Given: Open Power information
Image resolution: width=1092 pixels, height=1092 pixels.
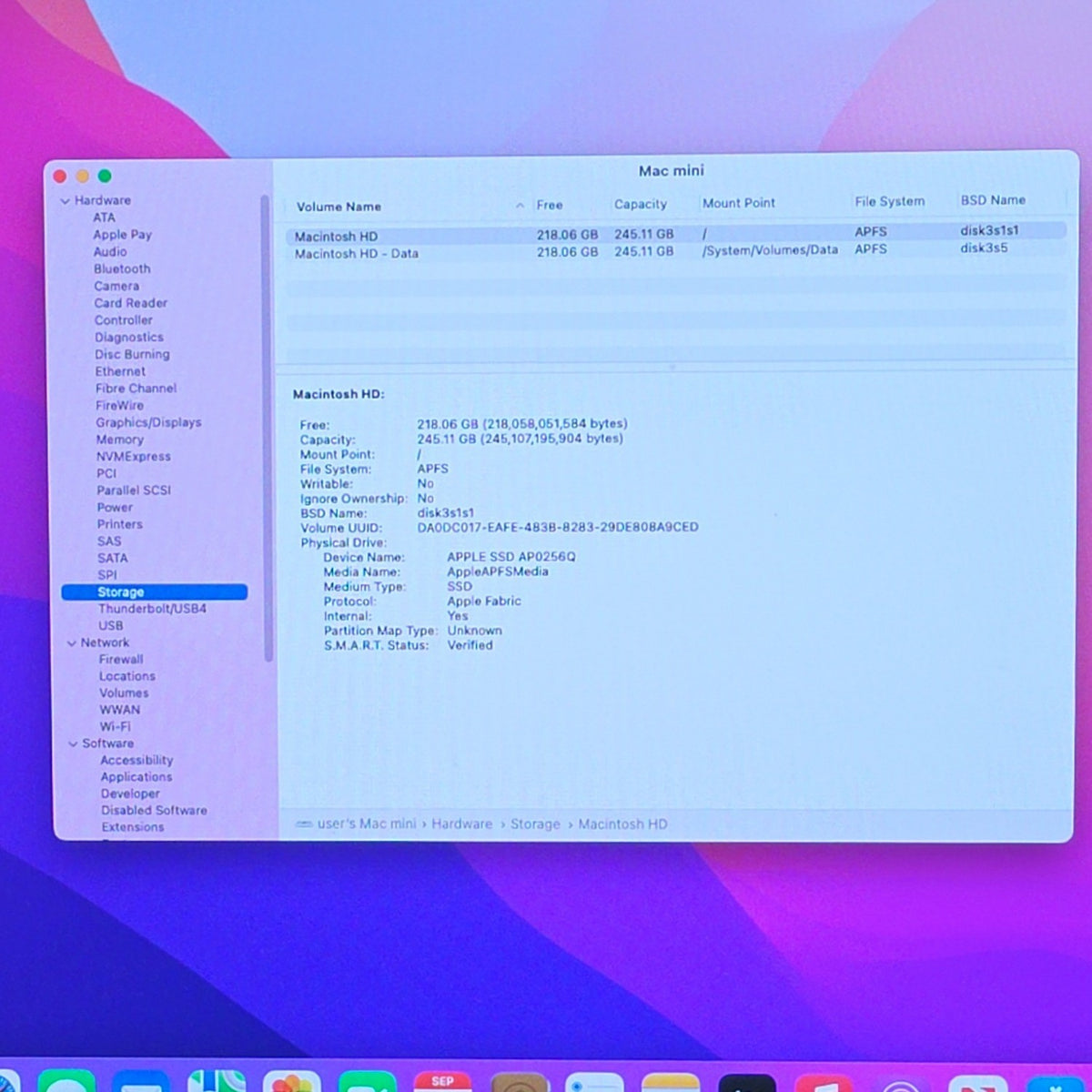Looking at the screenshot, I should tap(115, 508).
